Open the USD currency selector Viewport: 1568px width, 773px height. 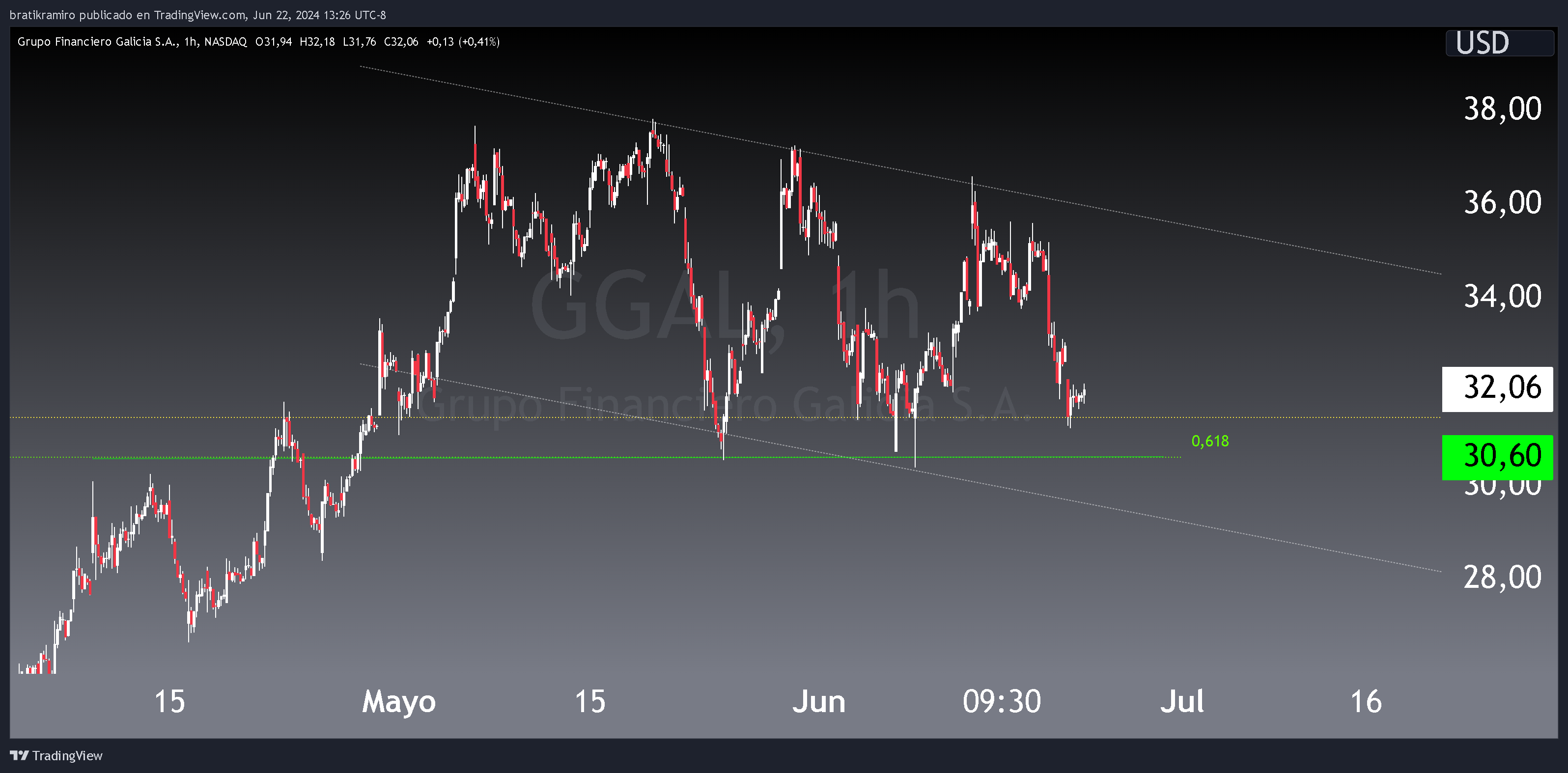click(x=1499, y=43)
